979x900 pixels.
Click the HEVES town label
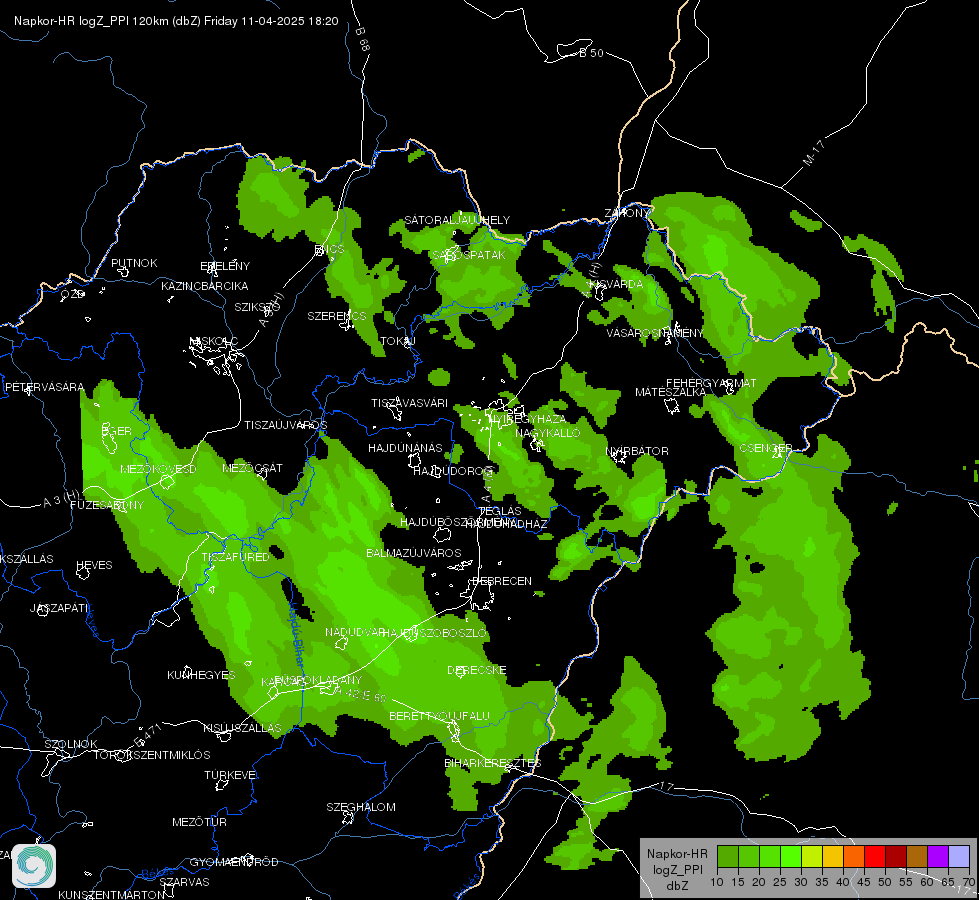point(94,565)
